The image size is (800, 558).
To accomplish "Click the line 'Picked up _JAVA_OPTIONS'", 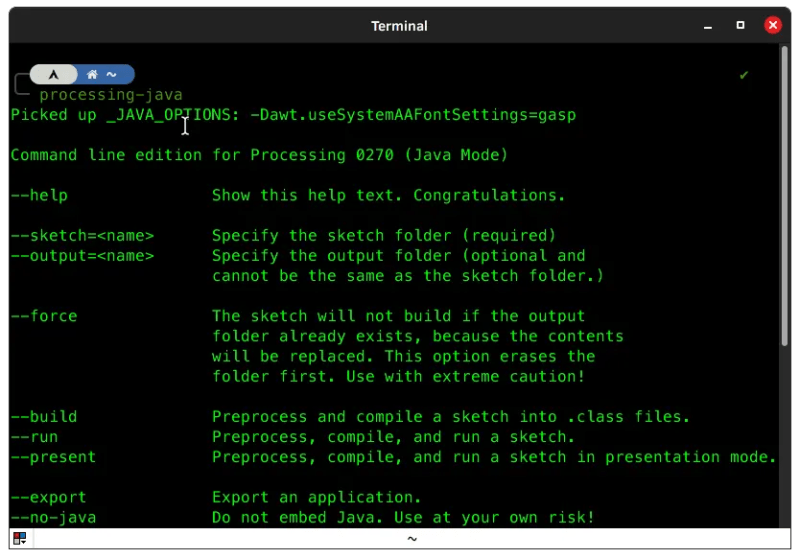I will [293, 115].
